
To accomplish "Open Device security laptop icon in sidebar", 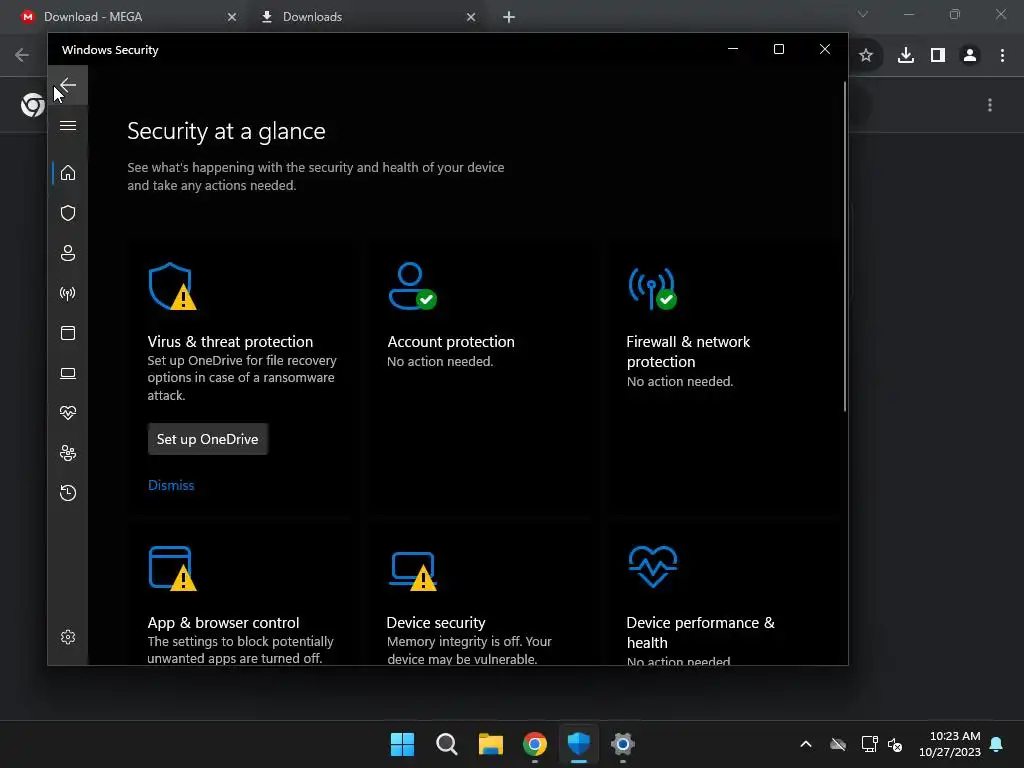I will [68, 373].
